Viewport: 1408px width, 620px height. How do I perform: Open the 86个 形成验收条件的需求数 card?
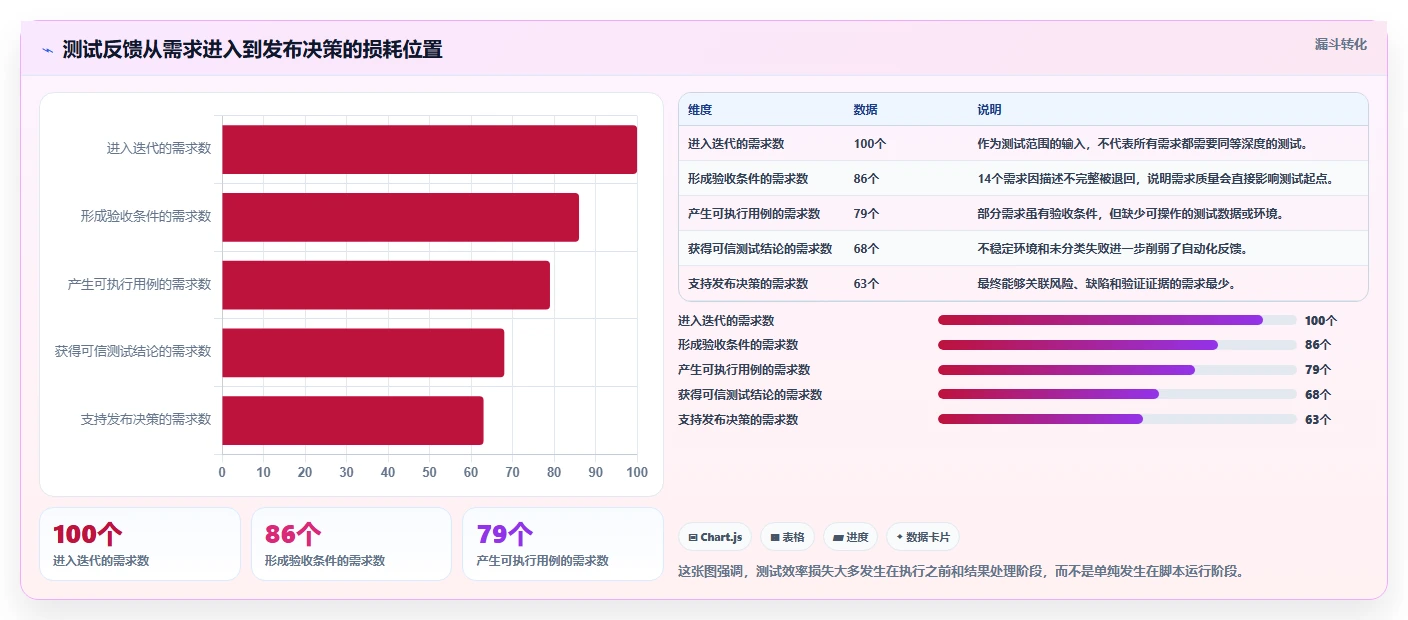point(352,544)
